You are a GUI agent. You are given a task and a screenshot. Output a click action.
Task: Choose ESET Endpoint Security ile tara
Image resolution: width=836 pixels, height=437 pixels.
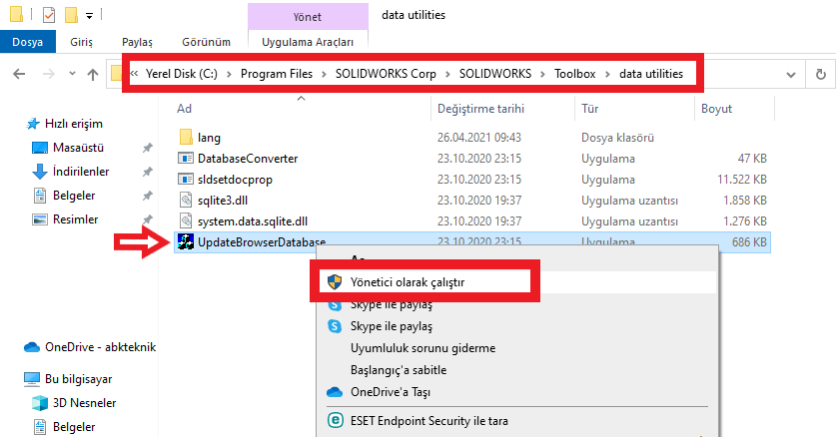[x=426, y=421]
